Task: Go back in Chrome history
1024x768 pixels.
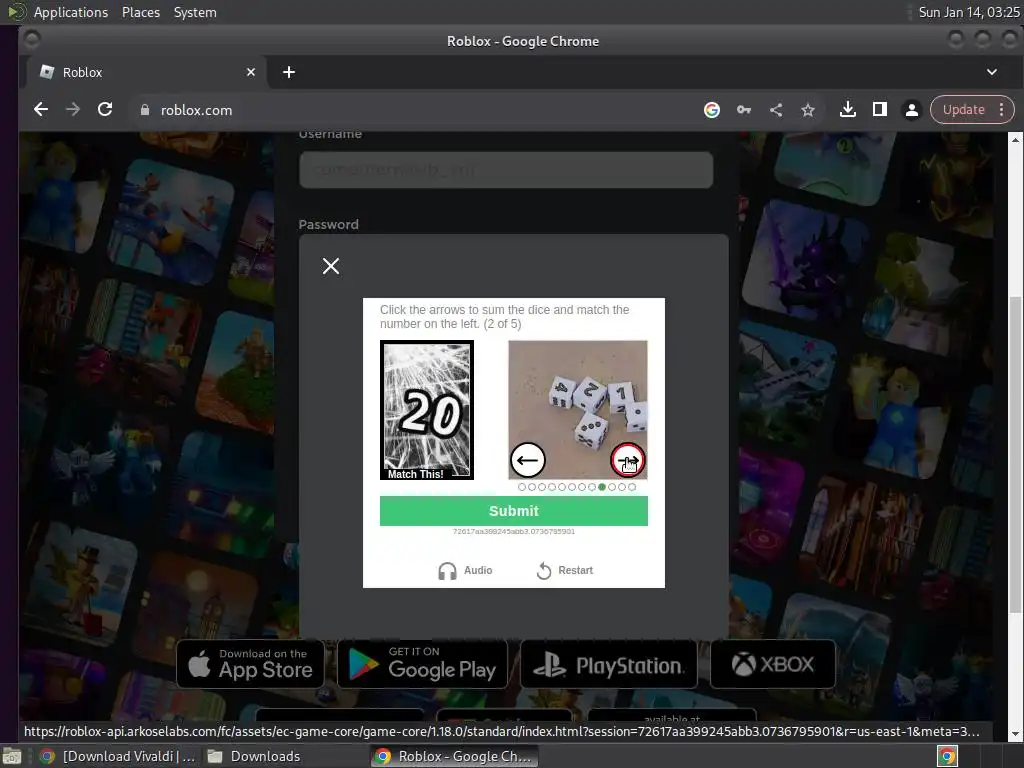Action: coord(40,110)
